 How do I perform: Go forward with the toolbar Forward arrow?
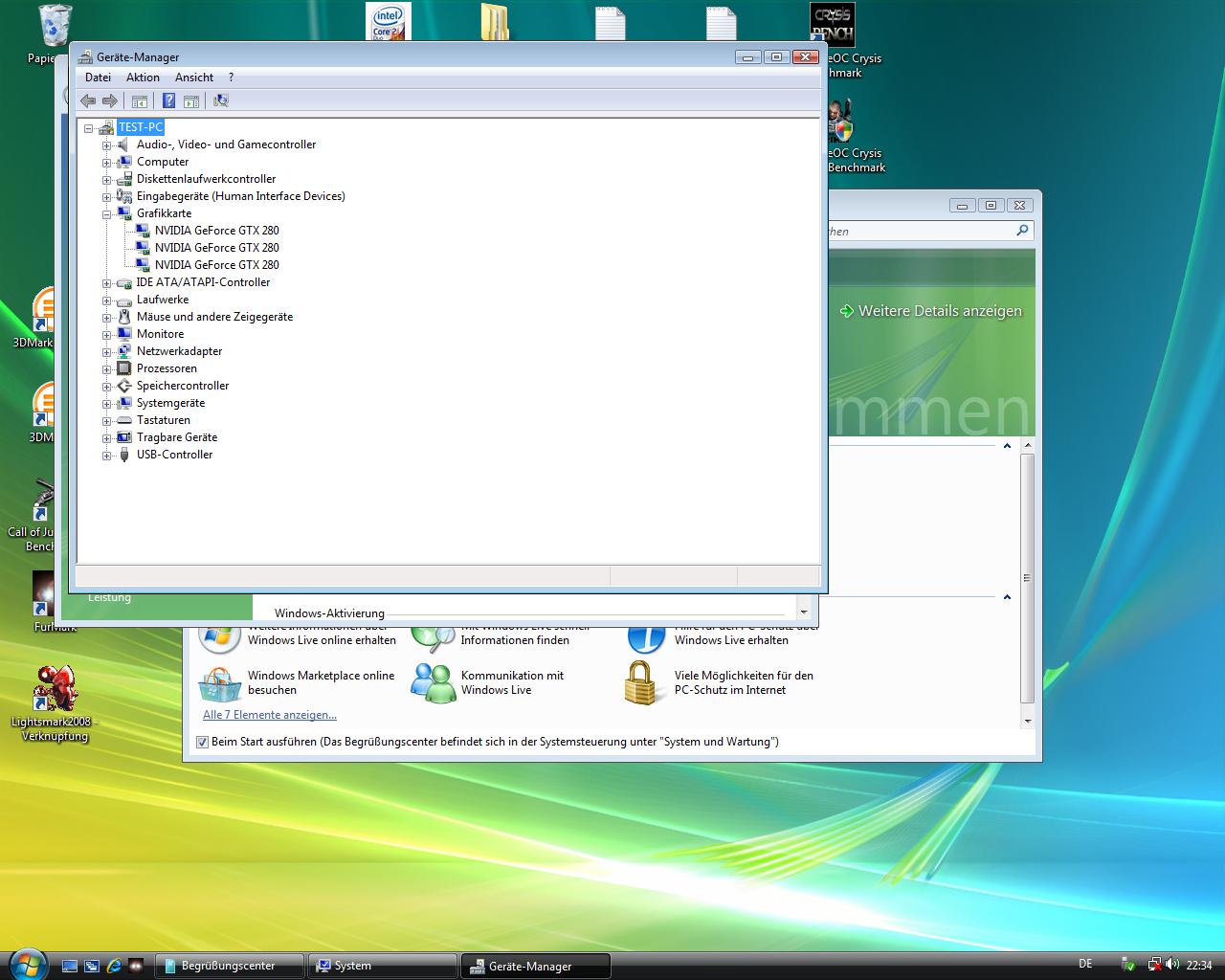[x=110, y=100]
